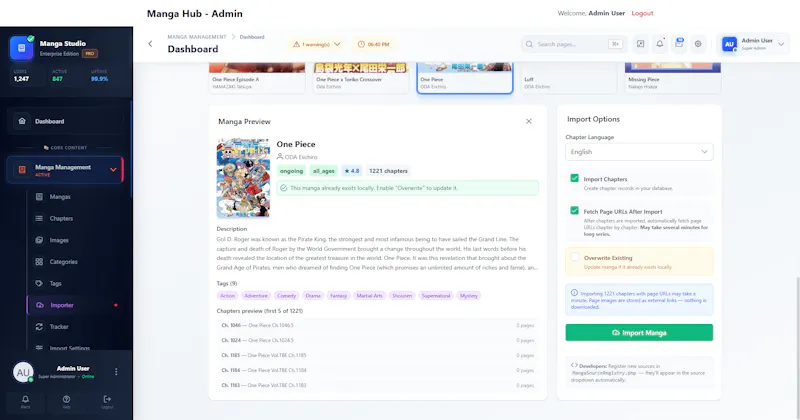
Task: Click the Ch. 1046 chapter row
Action: pyautogui.click(x=378, y=325)
